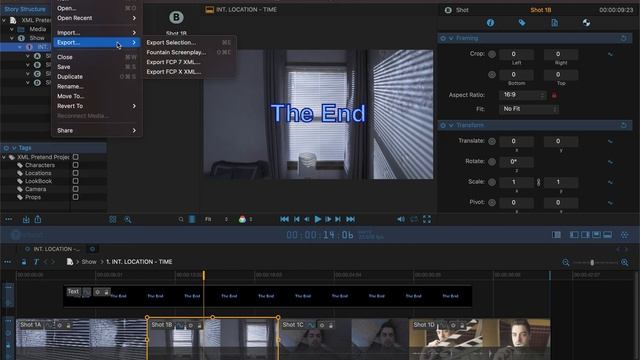Viewport: 640px width, 360px height.
Task: Go to previous shot
Action: click(x=297, y=219)
